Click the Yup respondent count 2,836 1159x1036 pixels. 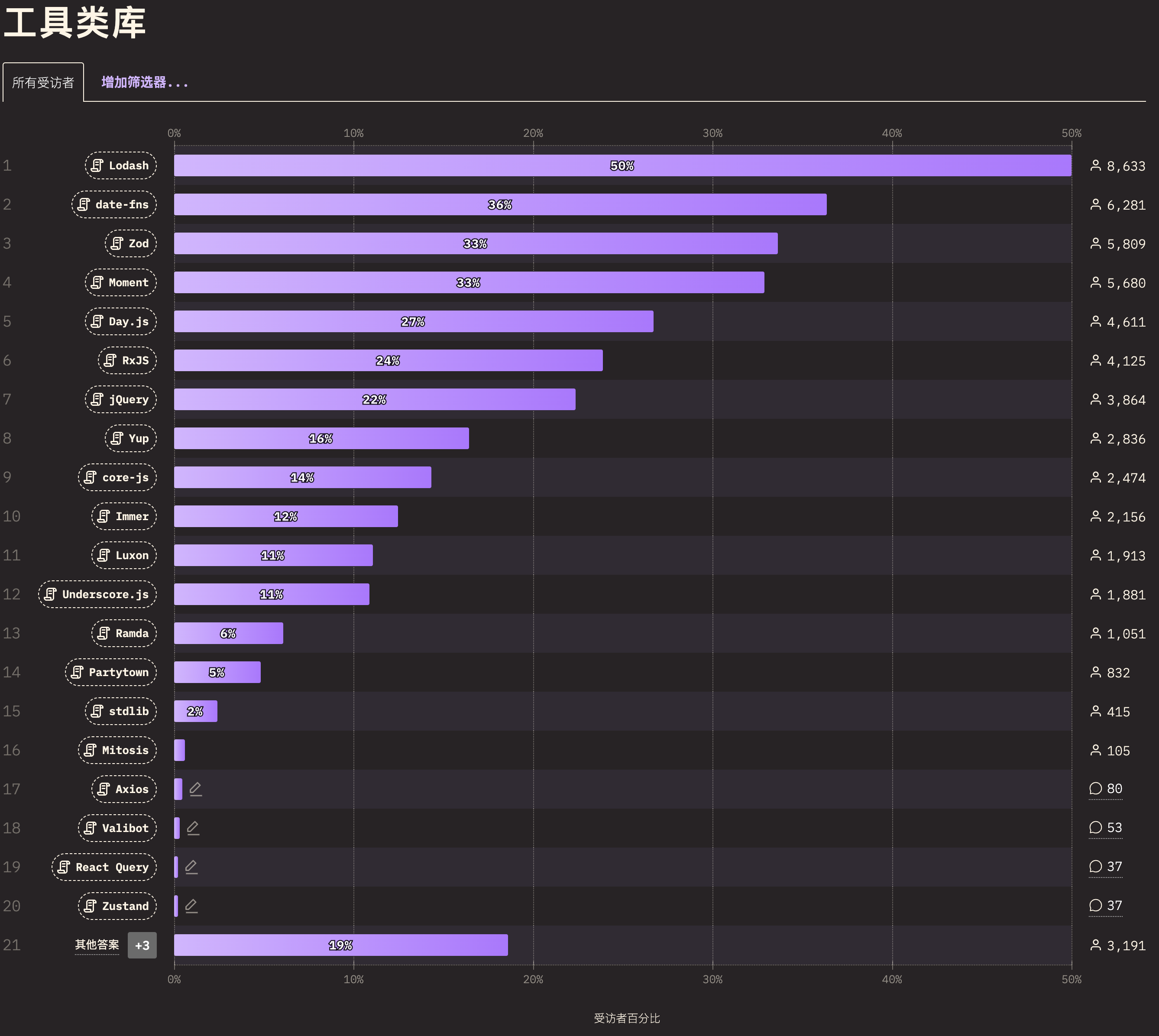[1117, 439]
